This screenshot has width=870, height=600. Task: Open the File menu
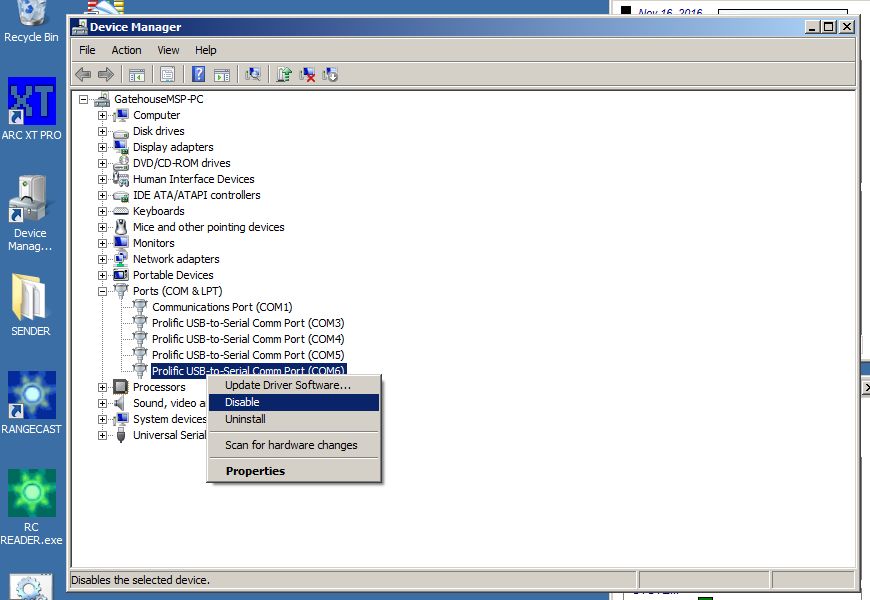point(87,50)
